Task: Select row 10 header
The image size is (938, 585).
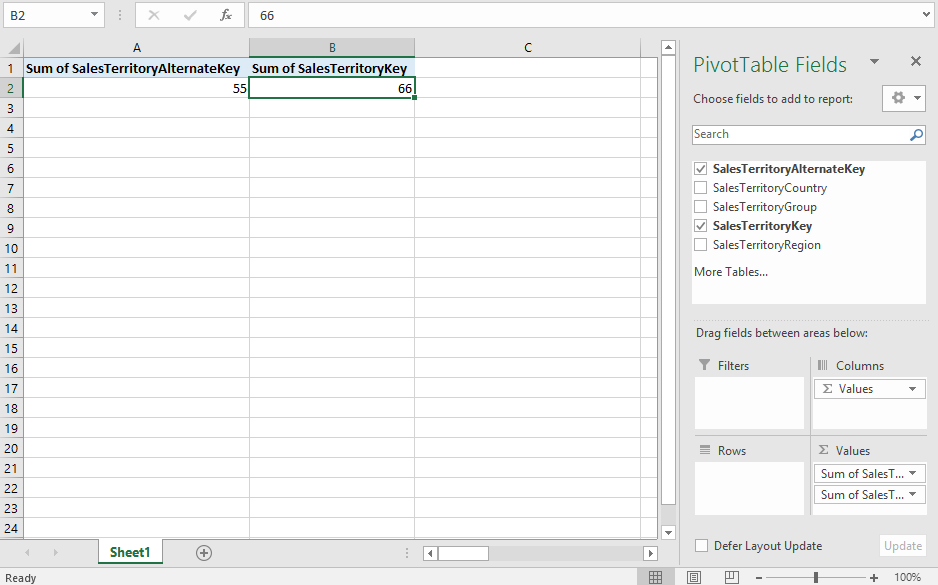Action: [x=11, y=248]
